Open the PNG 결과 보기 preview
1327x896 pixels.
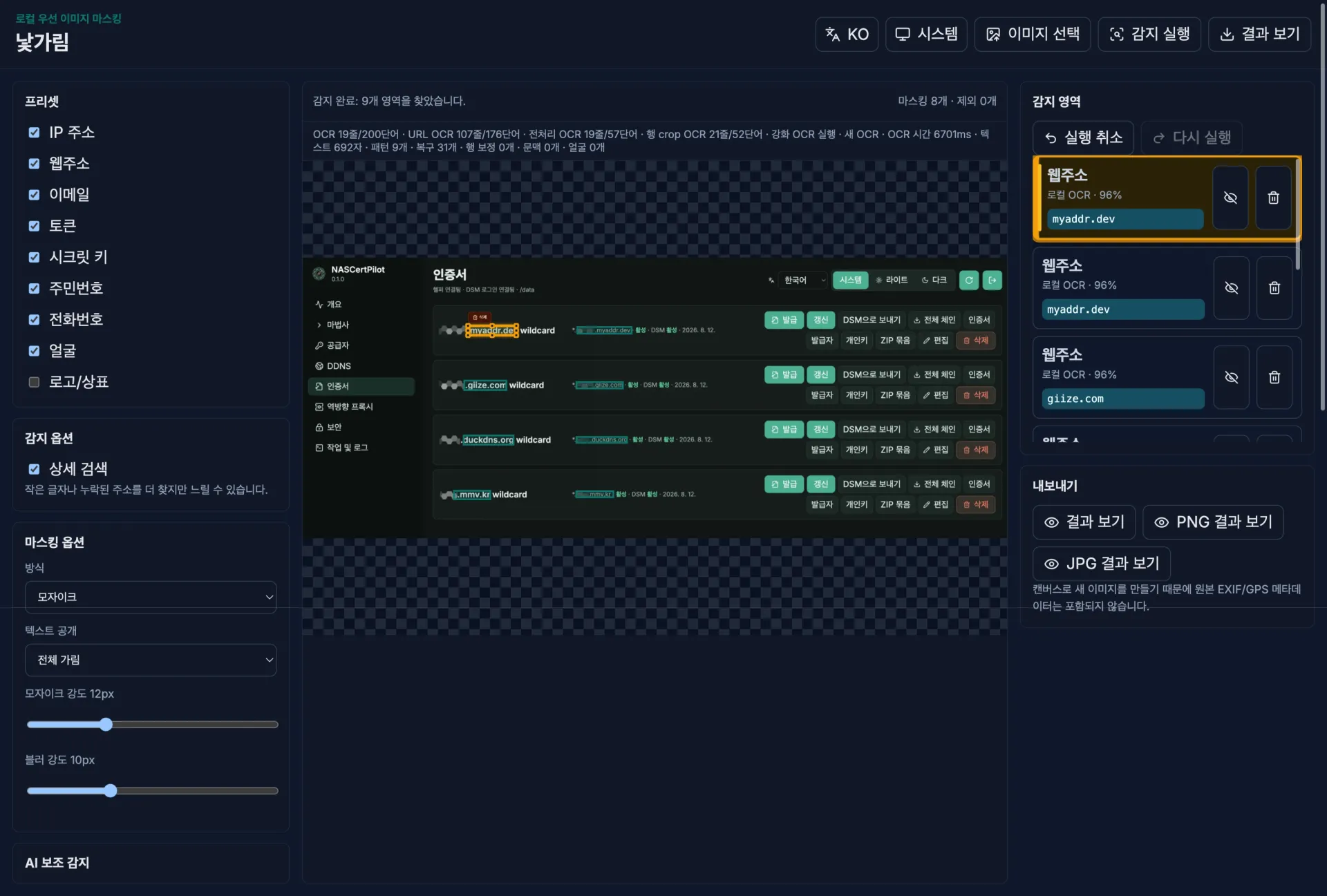tap(1213, 522)
